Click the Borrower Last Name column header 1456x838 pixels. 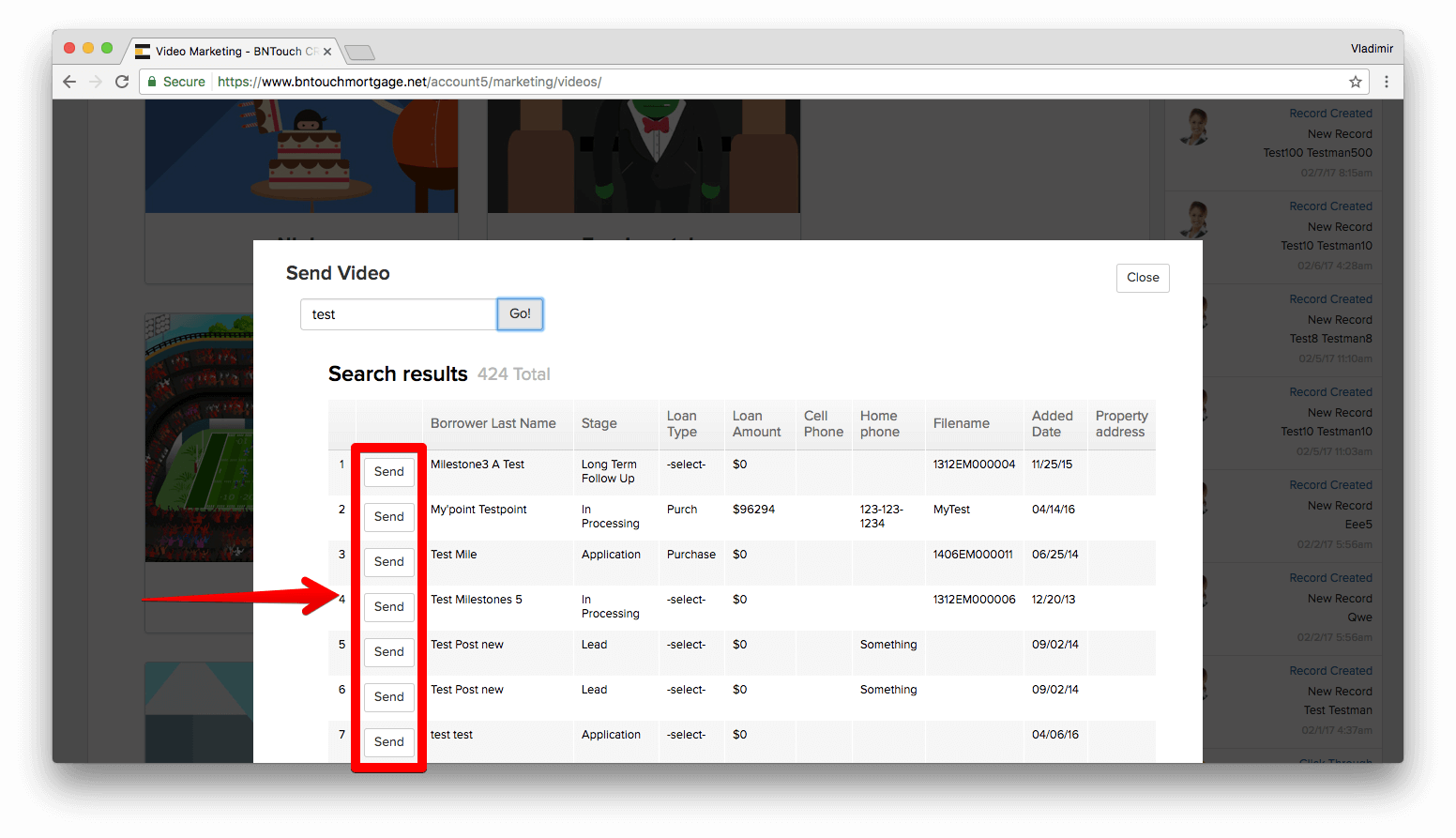pos(493,423)
